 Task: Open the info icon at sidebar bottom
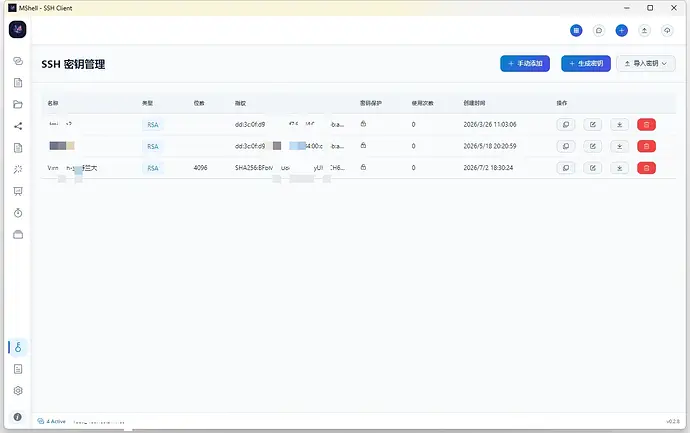(18, 417)
